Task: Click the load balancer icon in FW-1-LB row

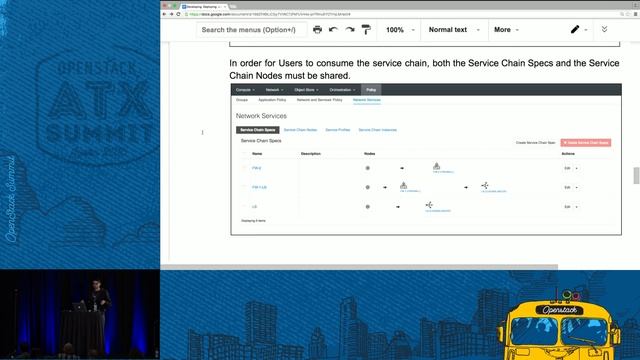Action: 484,185
